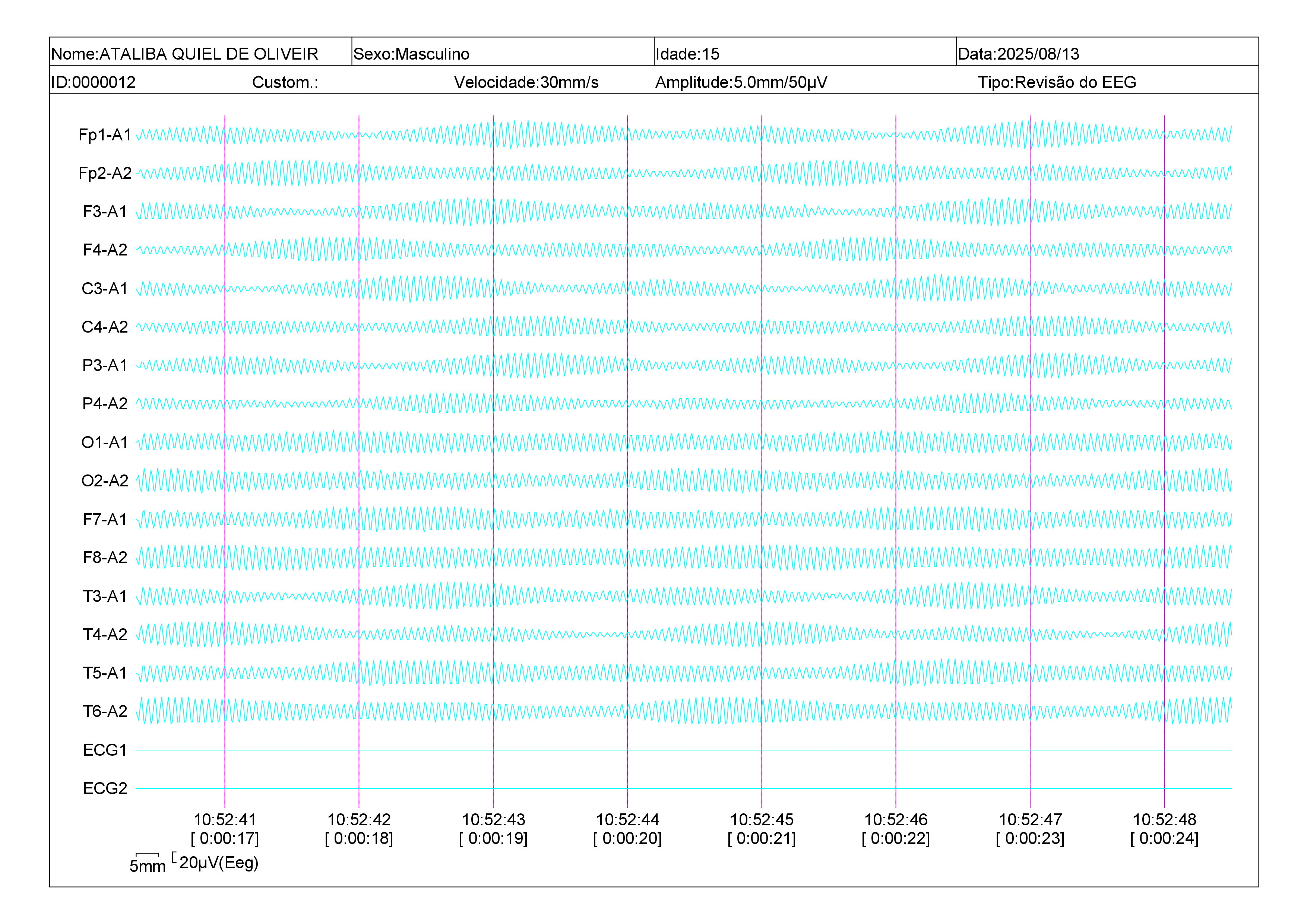This screenshot has width=1307, height=924.
Task: Select the [ 0:00:20] elapsed time label
Action: (x=627, y=839)
